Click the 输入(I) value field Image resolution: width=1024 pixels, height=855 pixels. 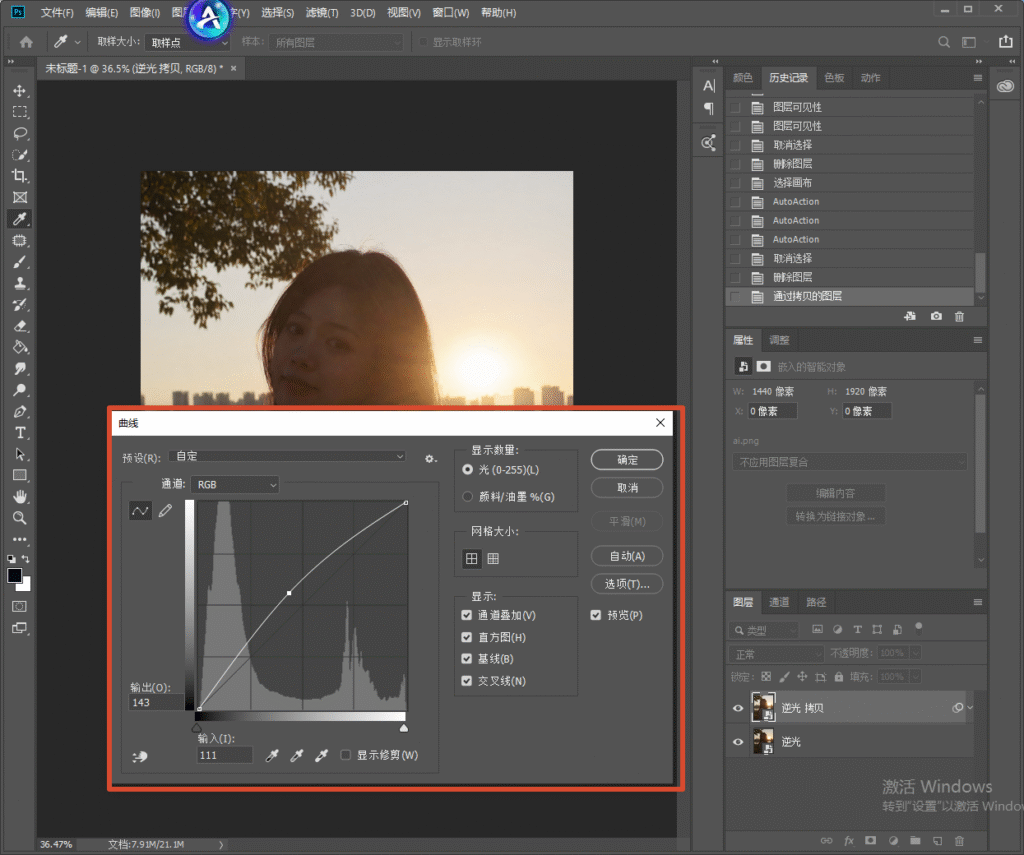(x=224, y=755)
